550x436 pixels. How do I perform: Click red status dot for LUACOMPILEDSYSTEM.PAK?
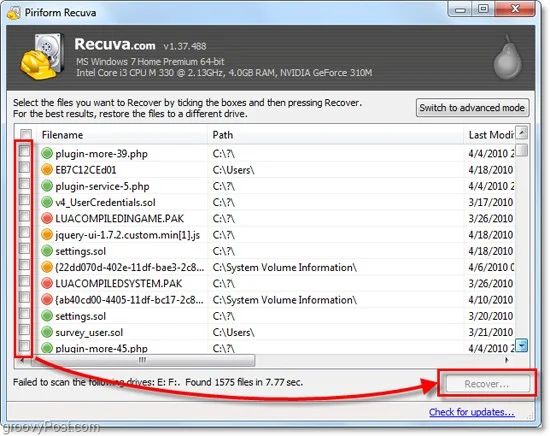tap(47, 283)
